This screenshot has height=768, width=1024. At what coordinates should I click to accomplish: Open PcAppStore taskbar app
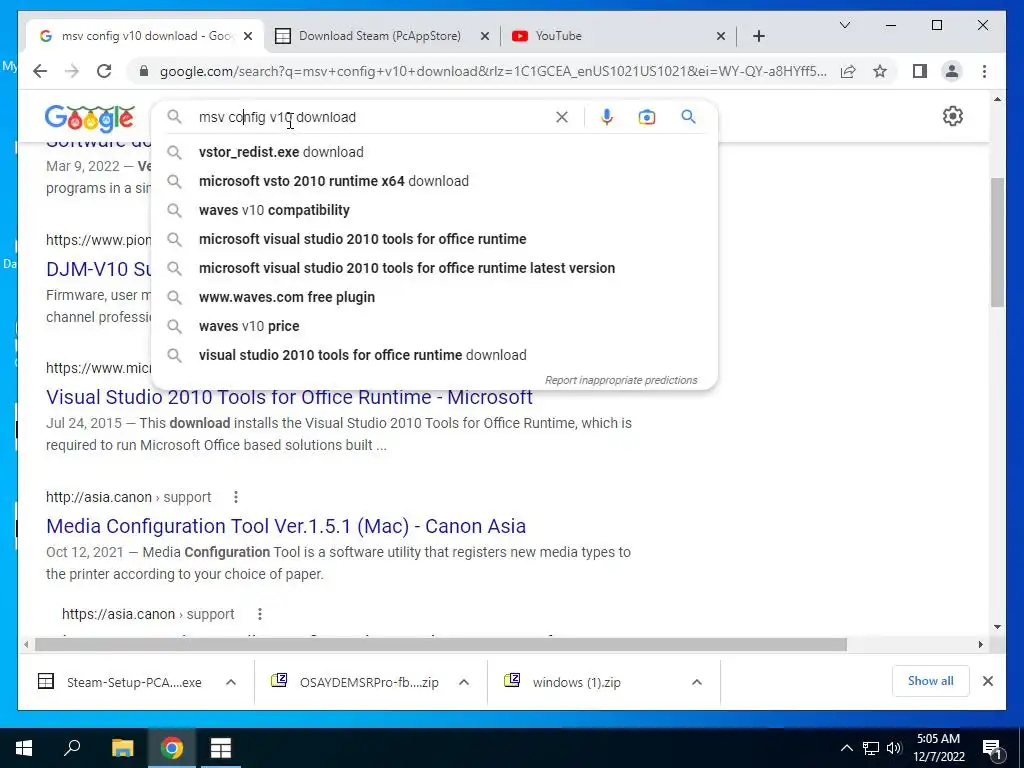click(221, 748)
